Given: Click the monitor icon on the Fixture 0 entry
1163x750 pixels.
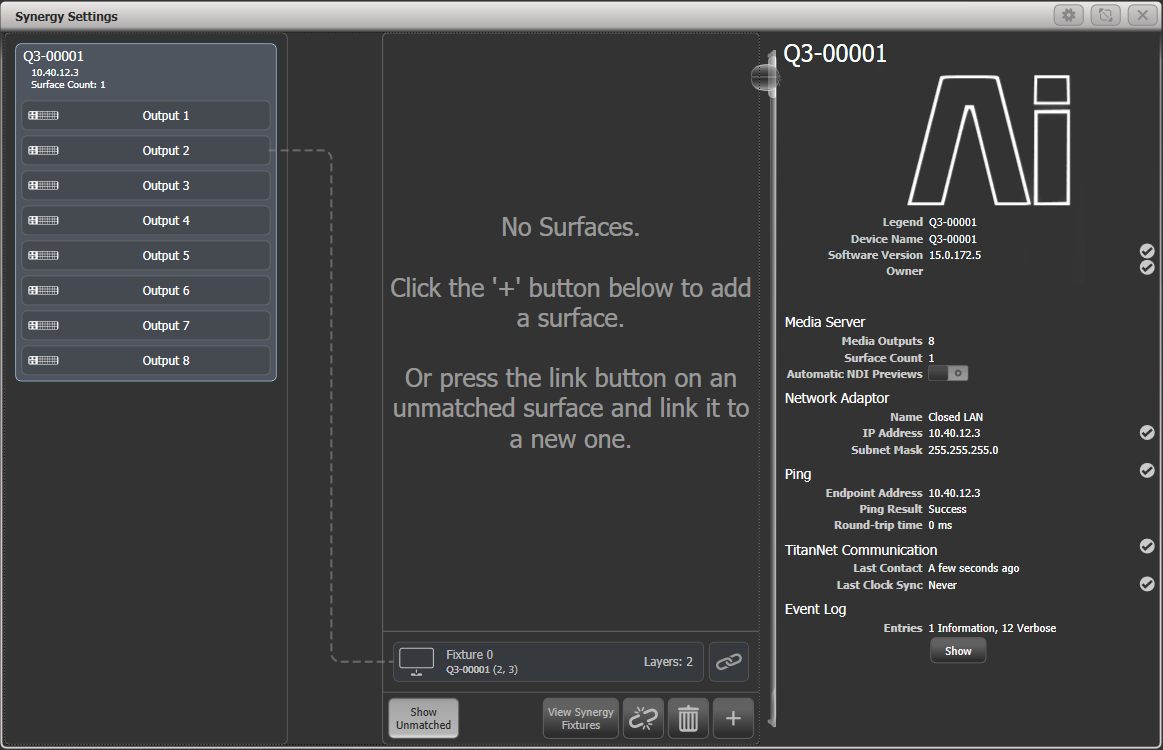Looking at the screenshot, I should pyautogui.click(x=415, y=661).
